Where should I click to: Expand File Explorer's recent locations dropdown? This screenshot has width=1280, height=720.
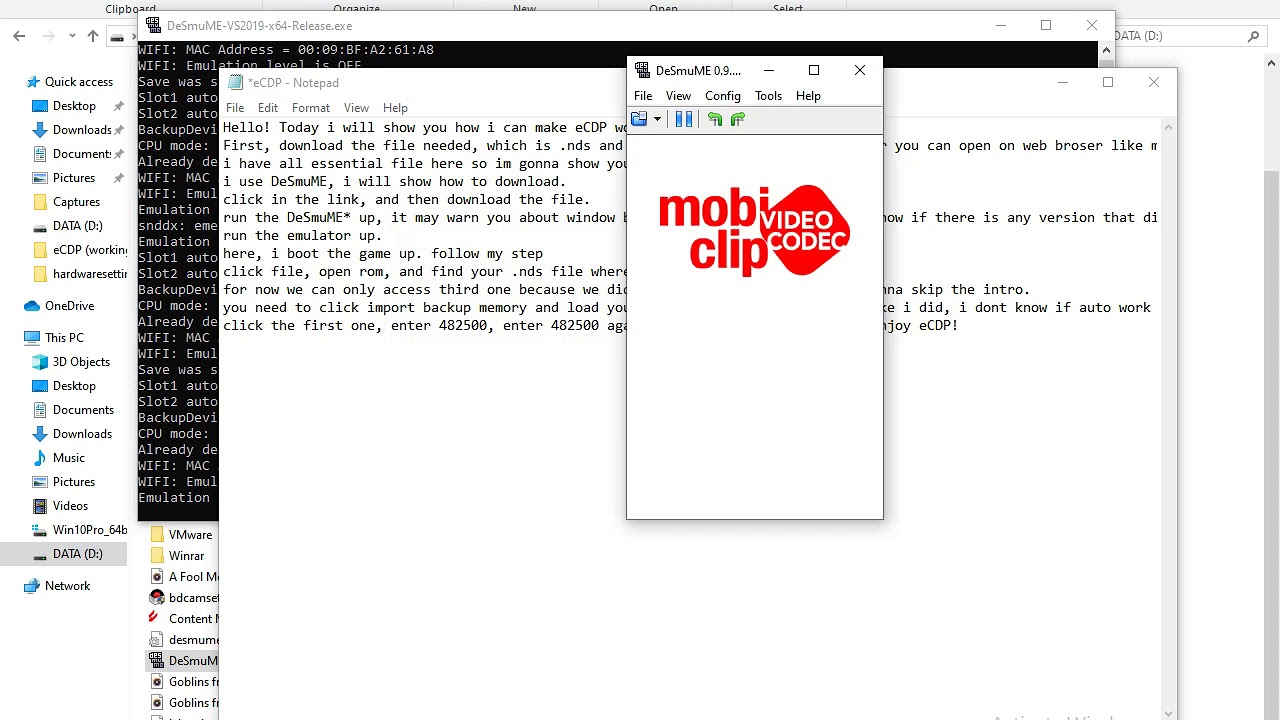coord(72,36)
